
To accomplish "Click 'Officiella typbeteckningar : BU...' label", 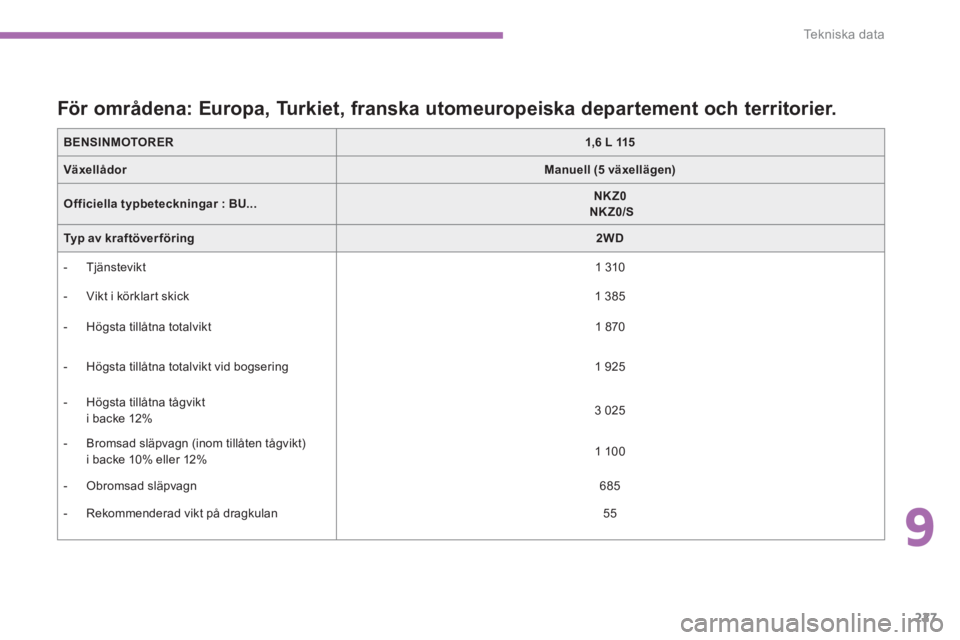I will pos(160,204).
